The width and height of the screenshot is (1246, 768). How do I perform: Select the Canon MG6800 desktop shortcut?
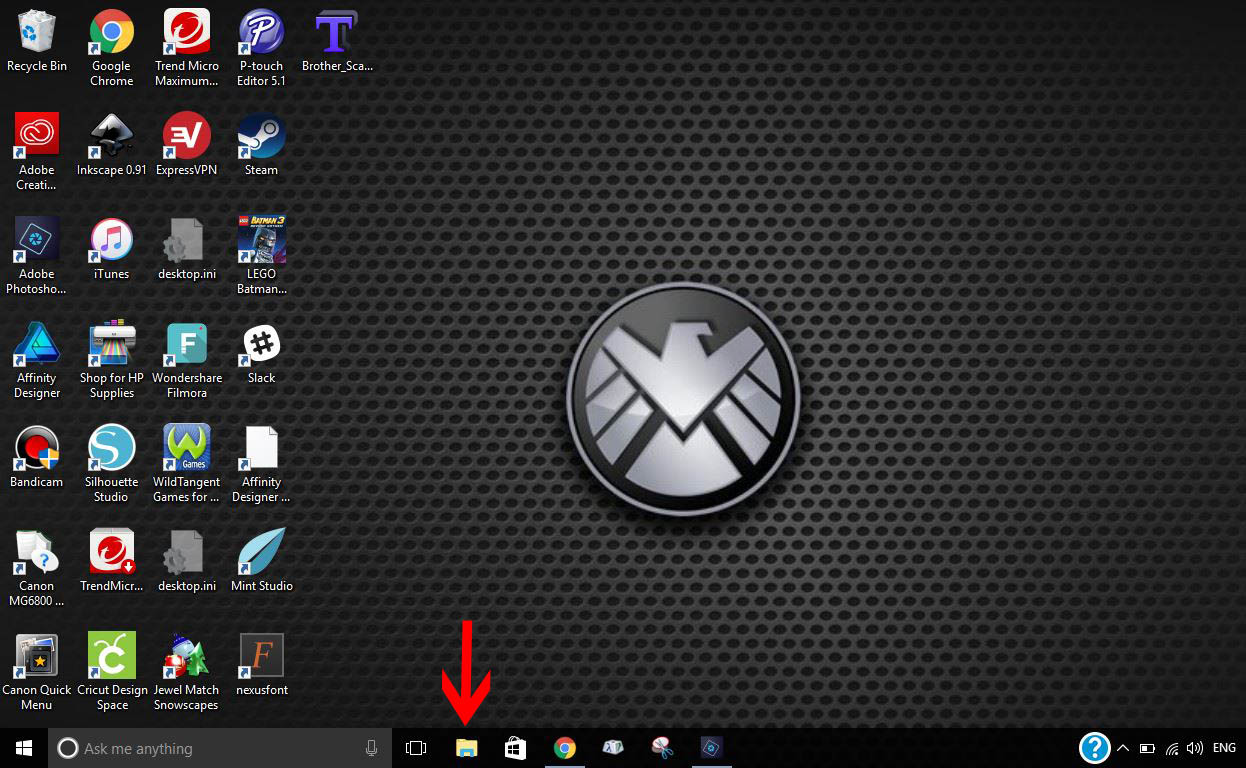coord(37,567)
